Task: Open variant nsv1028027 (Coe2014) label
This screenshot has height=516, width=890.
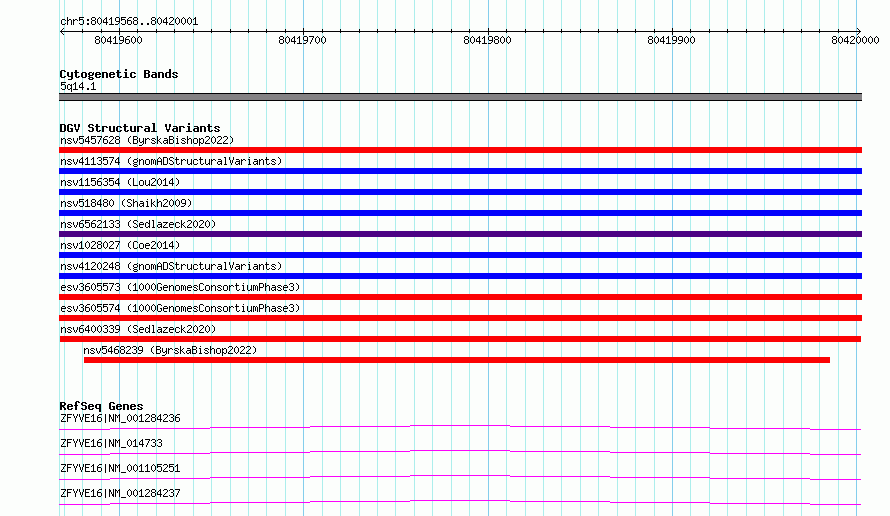Action: click(120, 245)
